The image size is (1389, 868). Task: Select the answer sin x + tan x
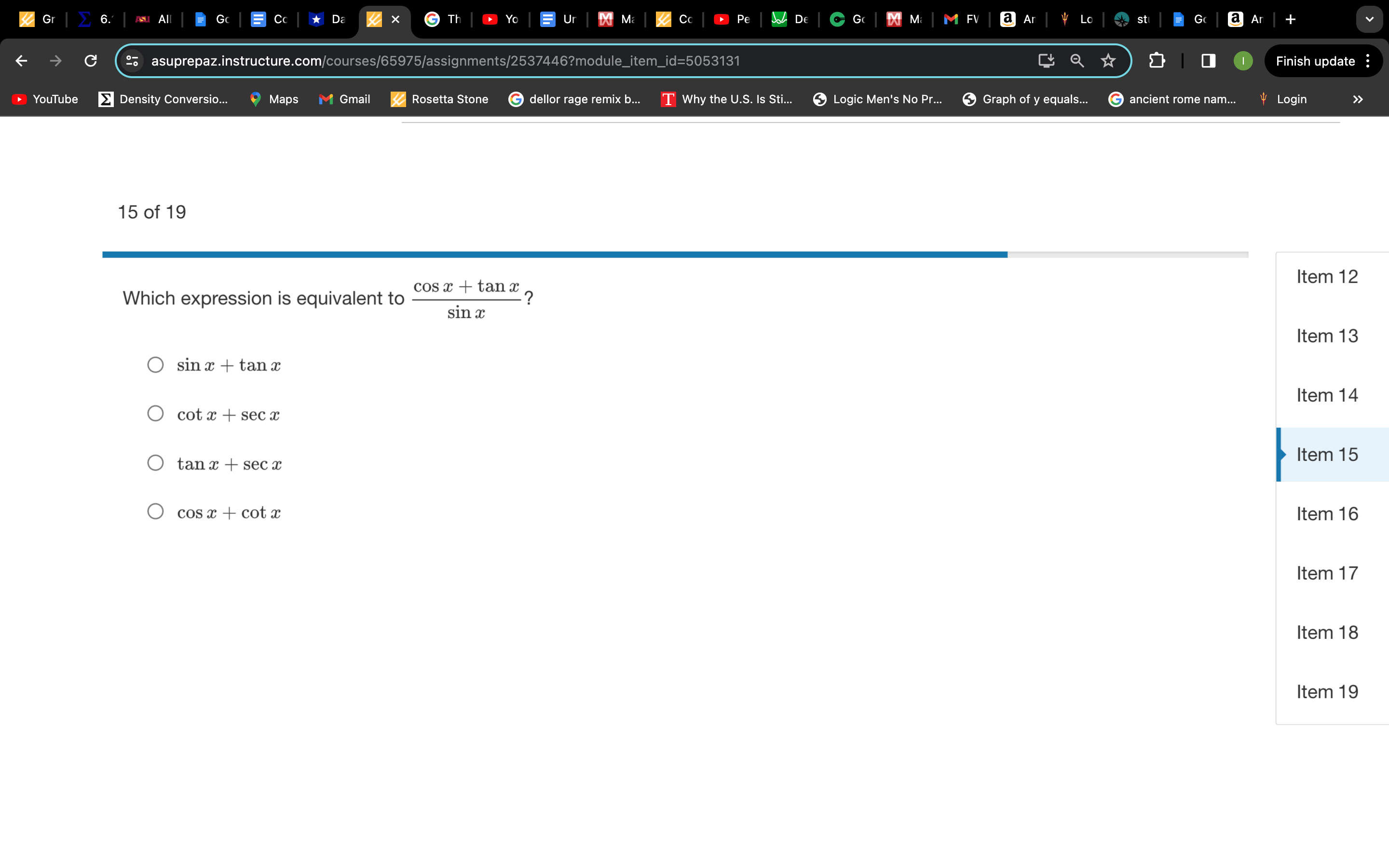[155, 365]
